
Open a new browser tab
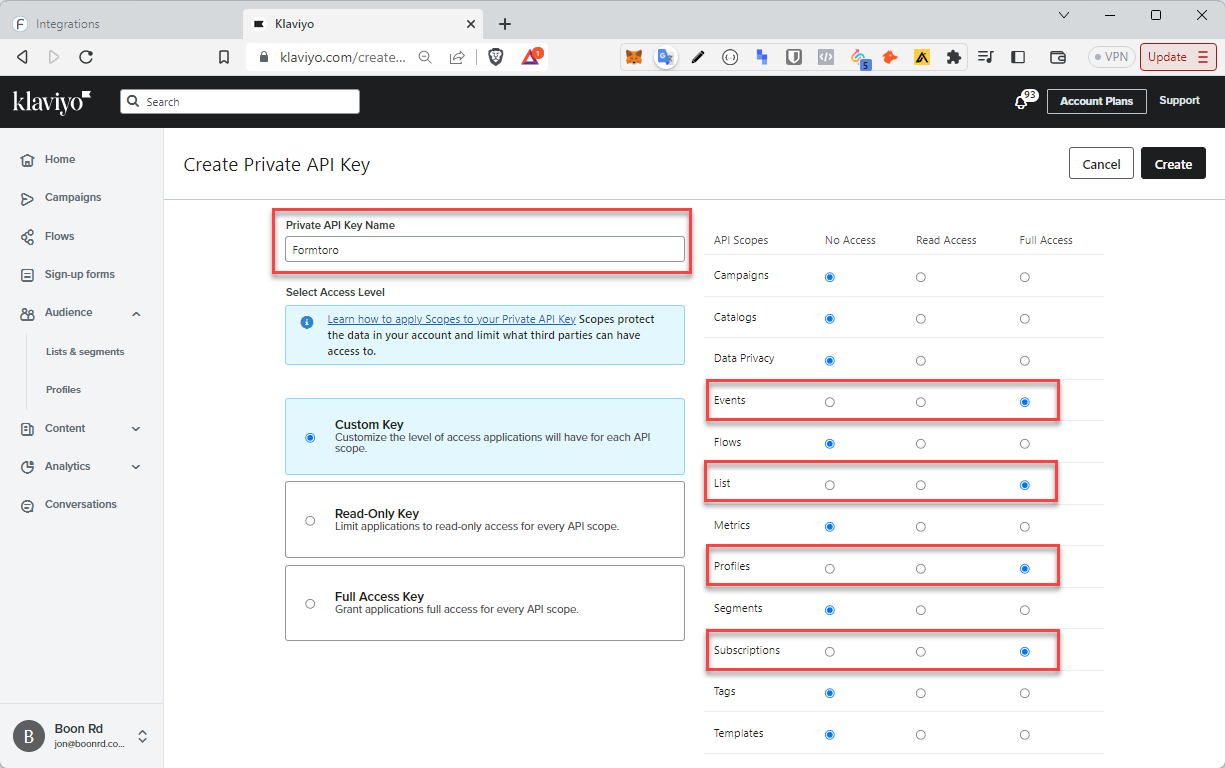click(x=505, y=24)
